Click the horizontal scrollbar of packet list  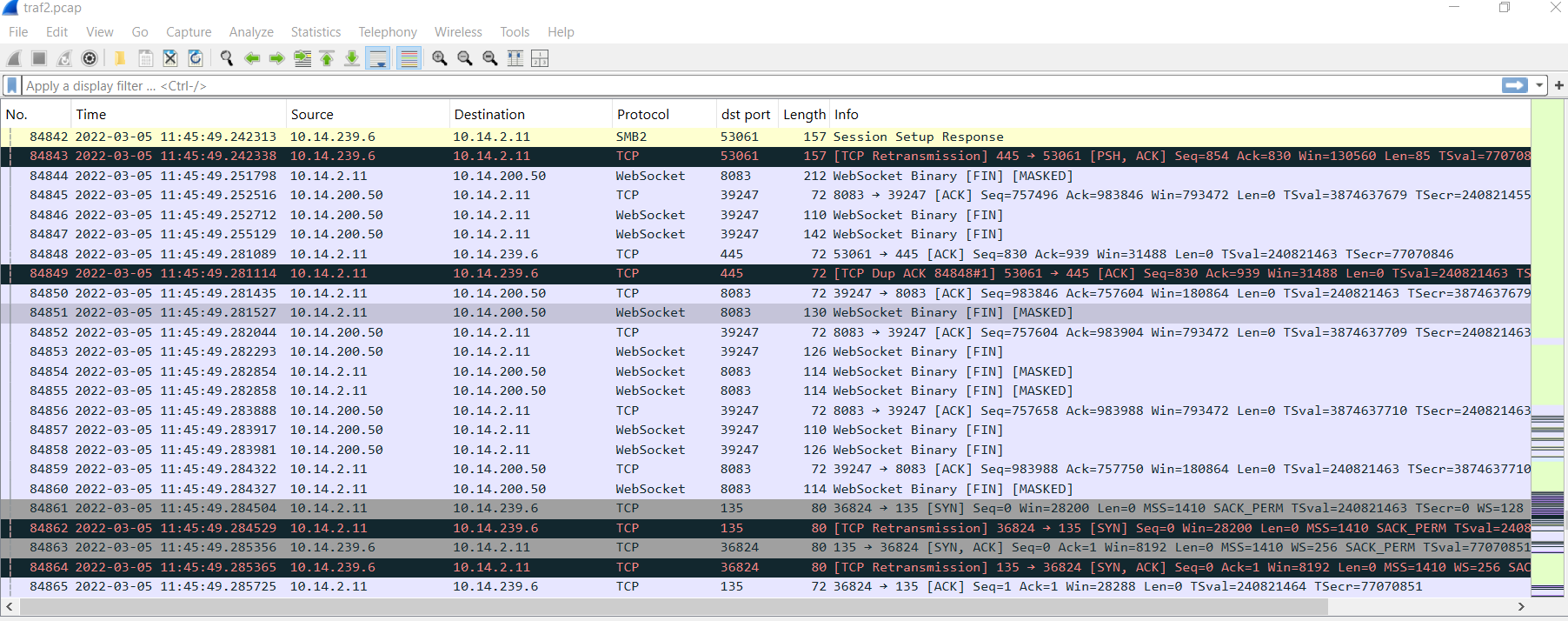[674, 606]
